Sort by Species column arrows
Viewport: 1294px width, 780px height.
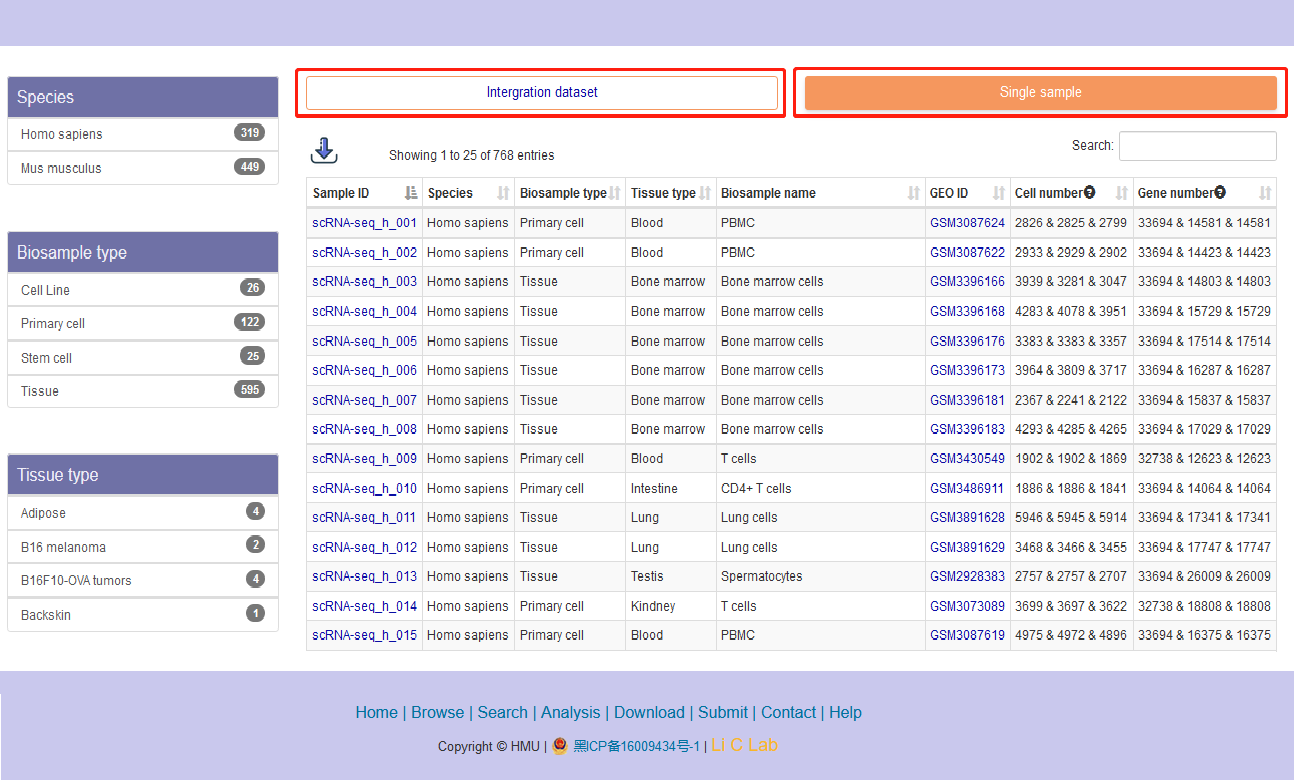click(503, 193)
